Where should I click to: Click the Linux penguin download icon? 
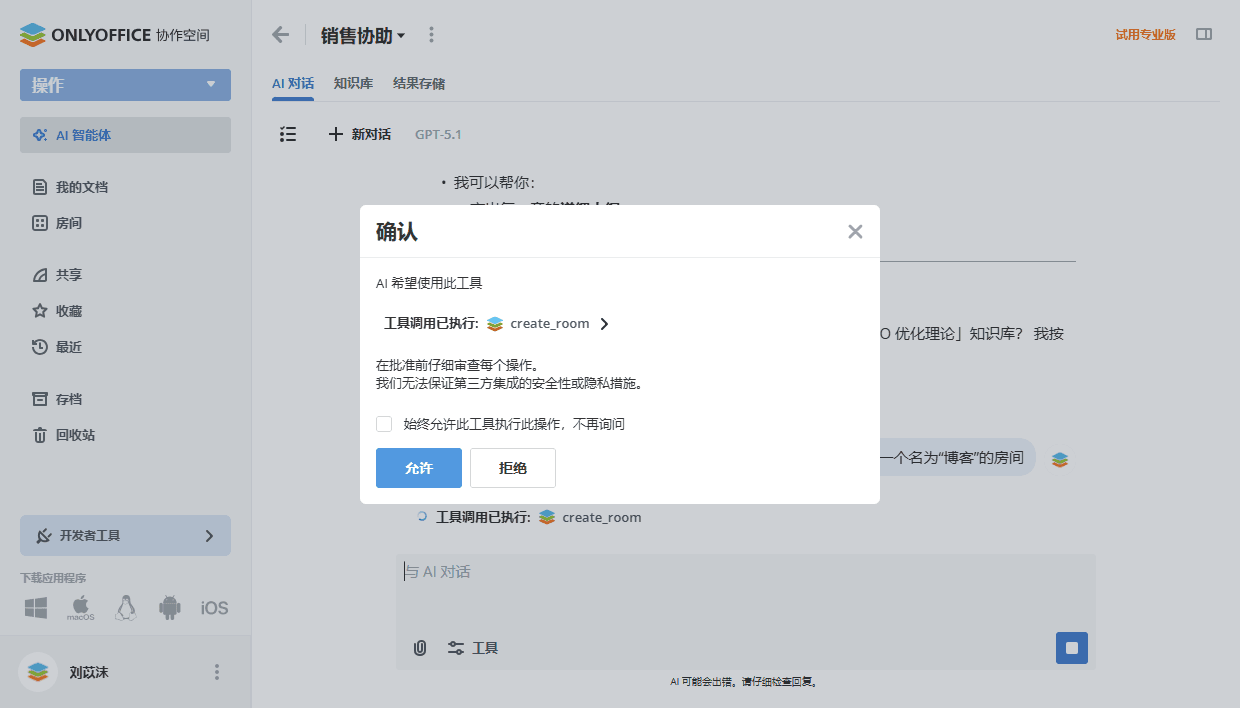click(125, 608)
